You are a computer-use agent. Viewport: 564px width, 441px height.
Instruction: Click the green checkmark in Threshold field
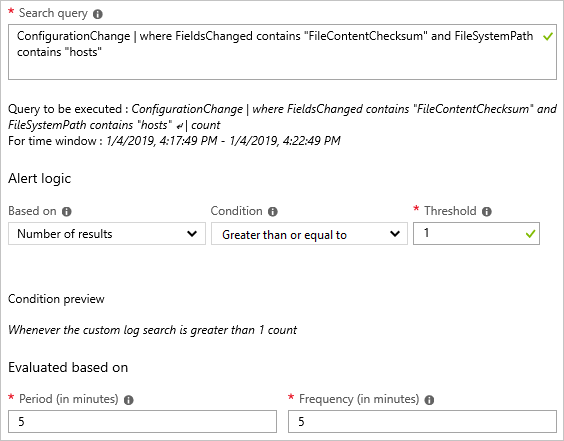coord(531,234)
